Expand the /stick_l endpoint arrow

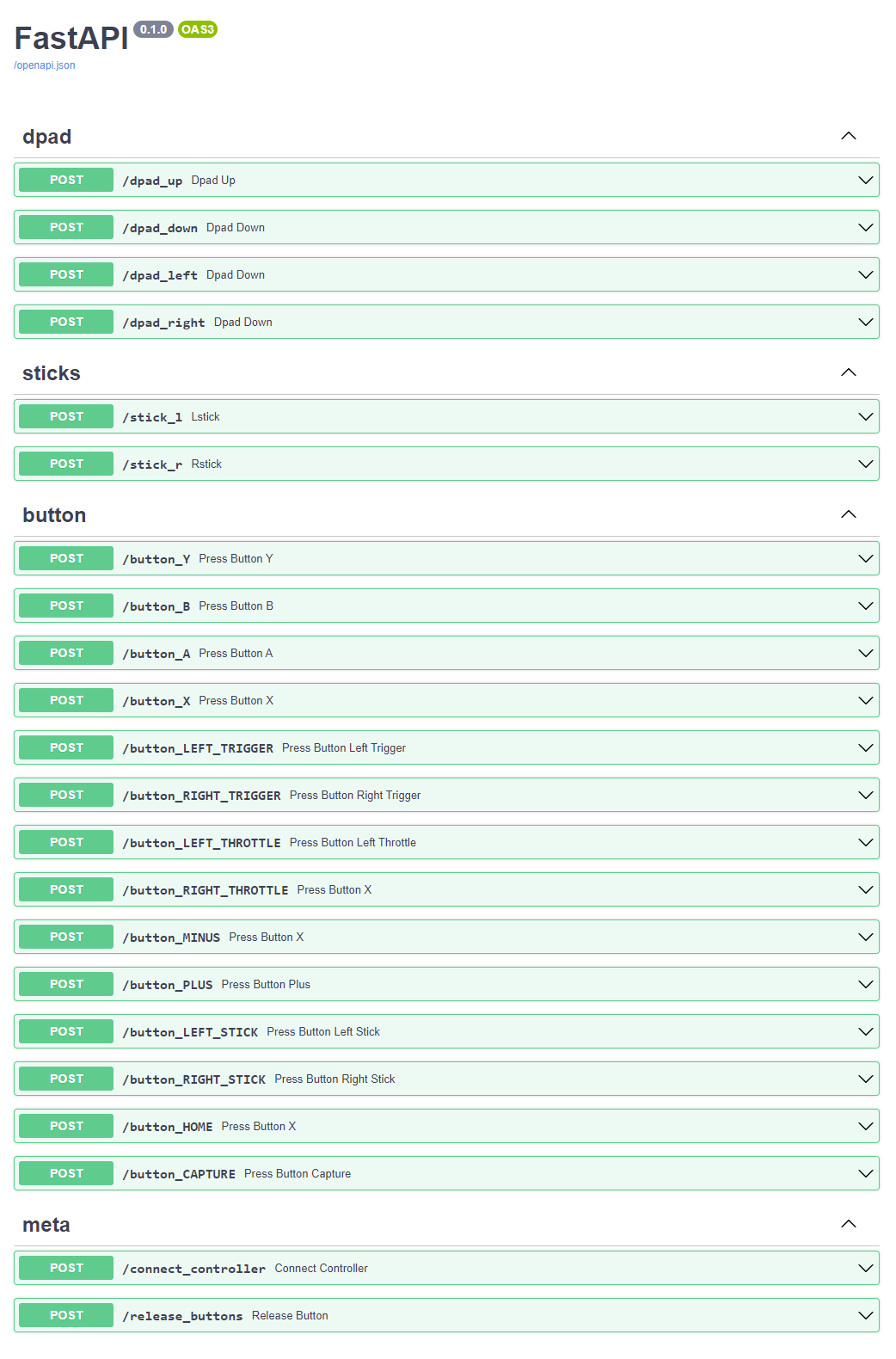pyautogui.click(x=865, y=416)
